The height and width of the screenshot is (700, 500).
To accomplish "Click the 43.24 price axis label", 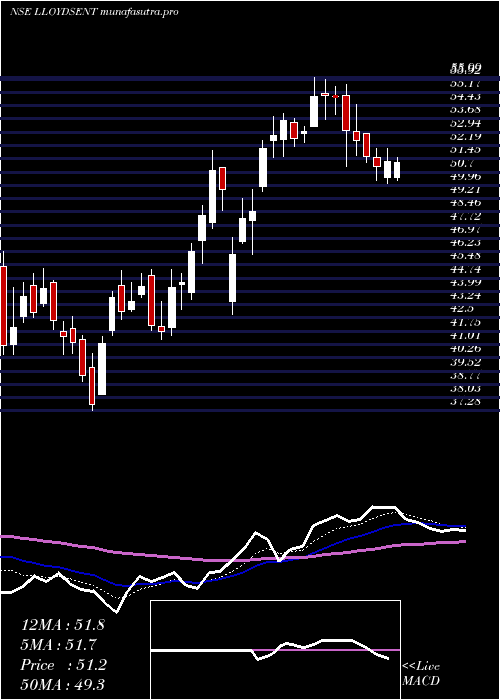I will (465, 296).
